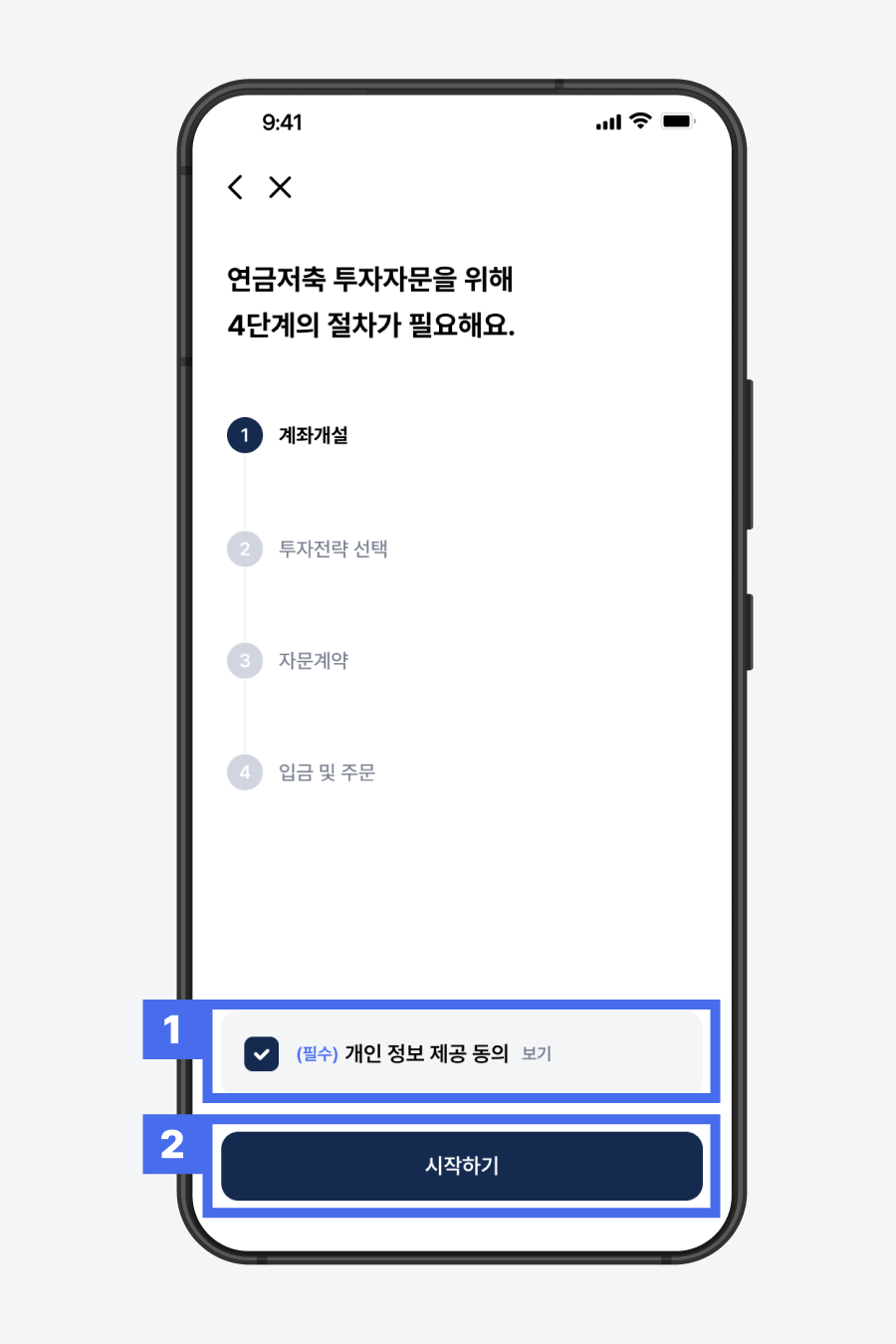This screenshot has width=896, height=1344.
Task: Tap the step 1 number circle
Action: tap(245, 435)
